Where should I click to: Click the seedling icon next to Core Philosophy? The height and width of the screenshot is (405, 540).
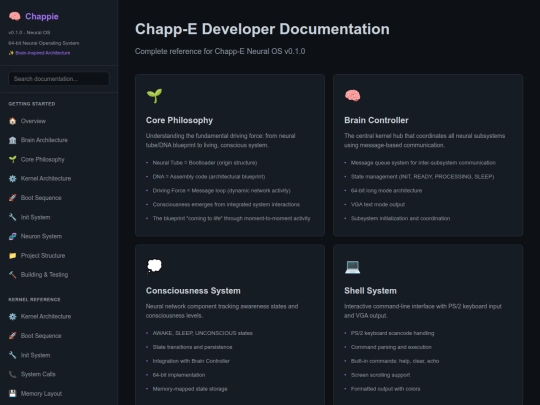tap(13, 159)
